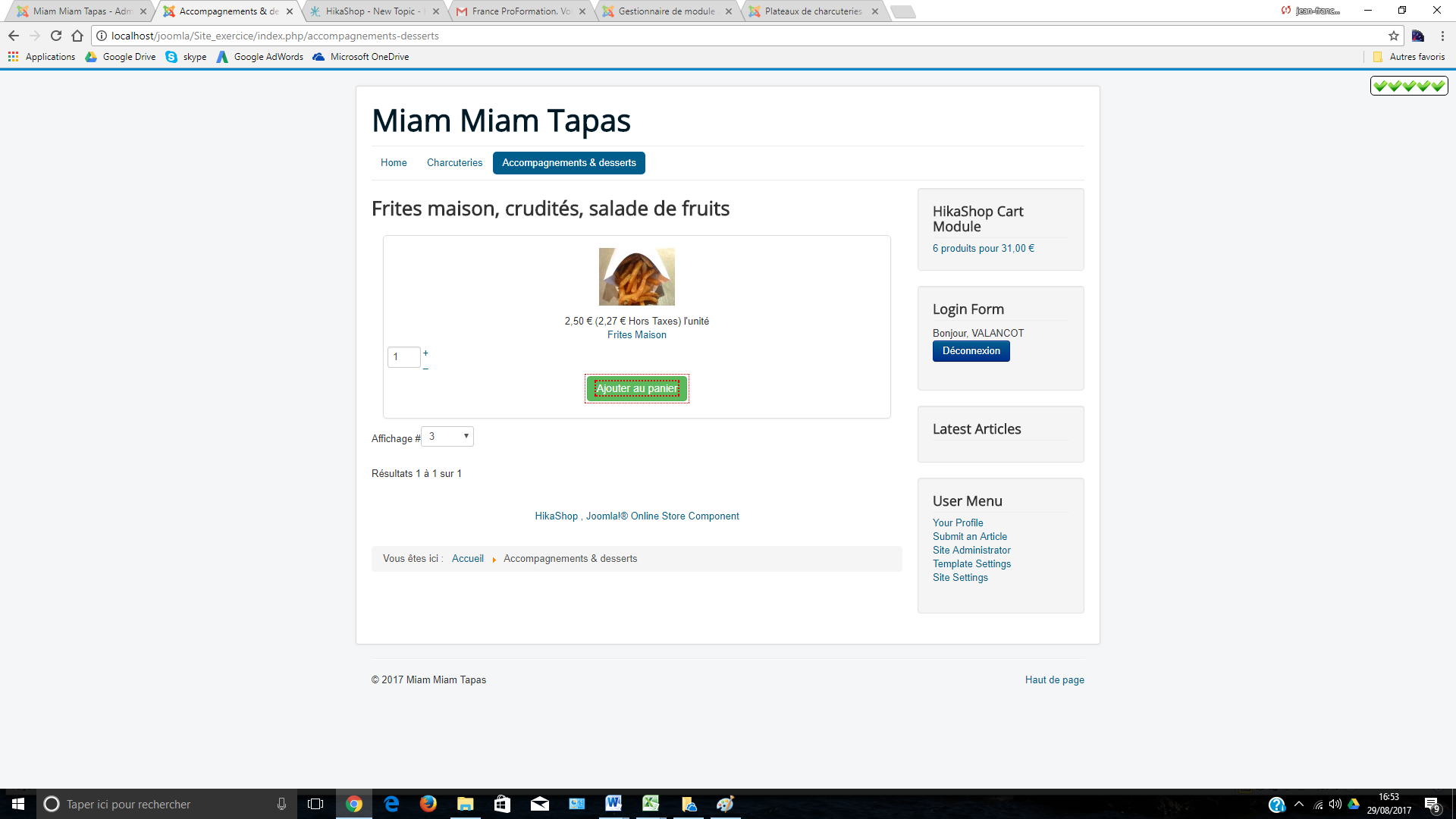The height and width of the screenshot is (819, 1456).
Task: Click the Windows Start button
Action: click(18, 804)
